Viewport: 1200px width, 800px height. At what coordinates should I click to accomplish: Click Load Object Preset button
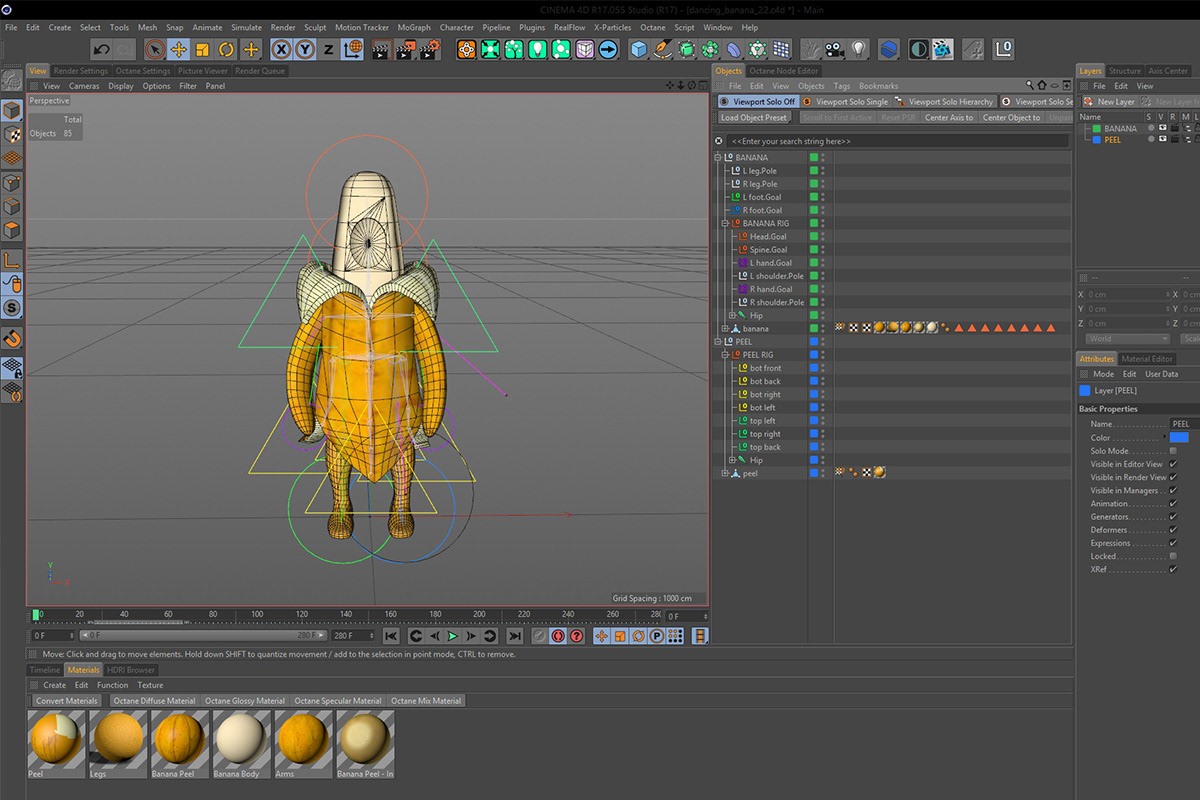pyautogui.click(x=753, y=118)
